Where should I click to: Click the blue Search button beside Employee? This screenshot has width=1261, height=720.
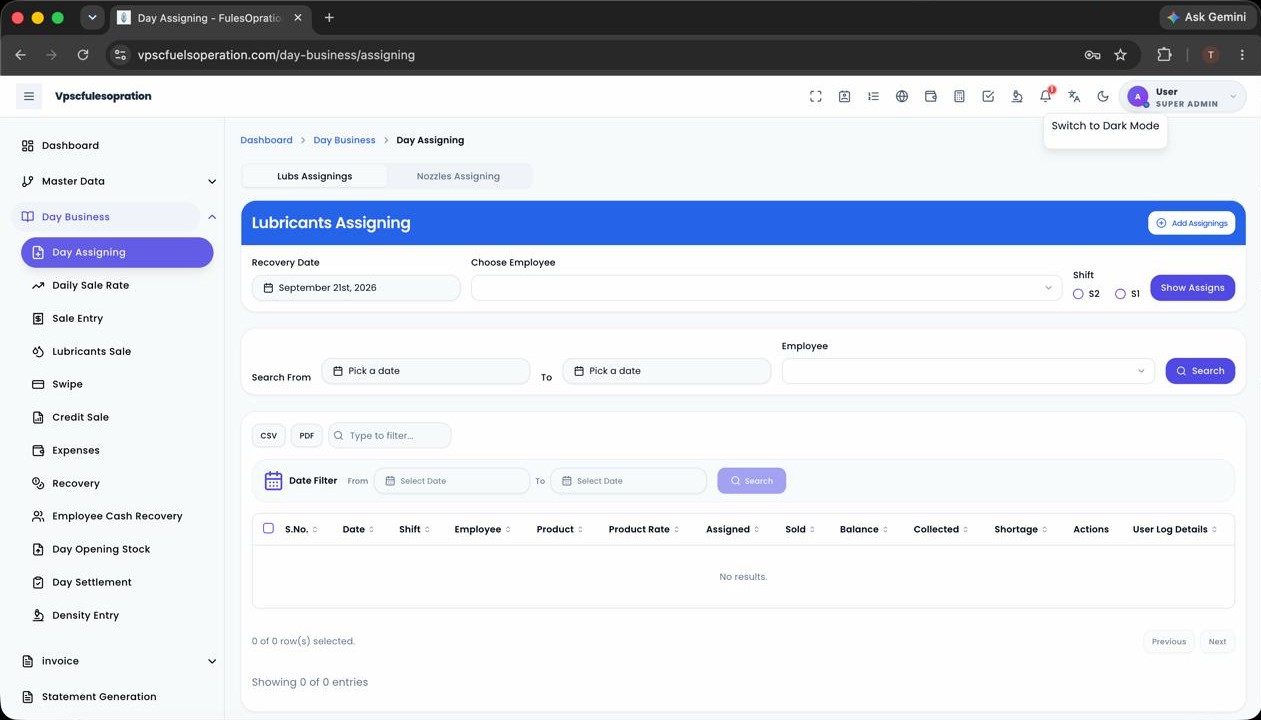(x=1200, y=371)
